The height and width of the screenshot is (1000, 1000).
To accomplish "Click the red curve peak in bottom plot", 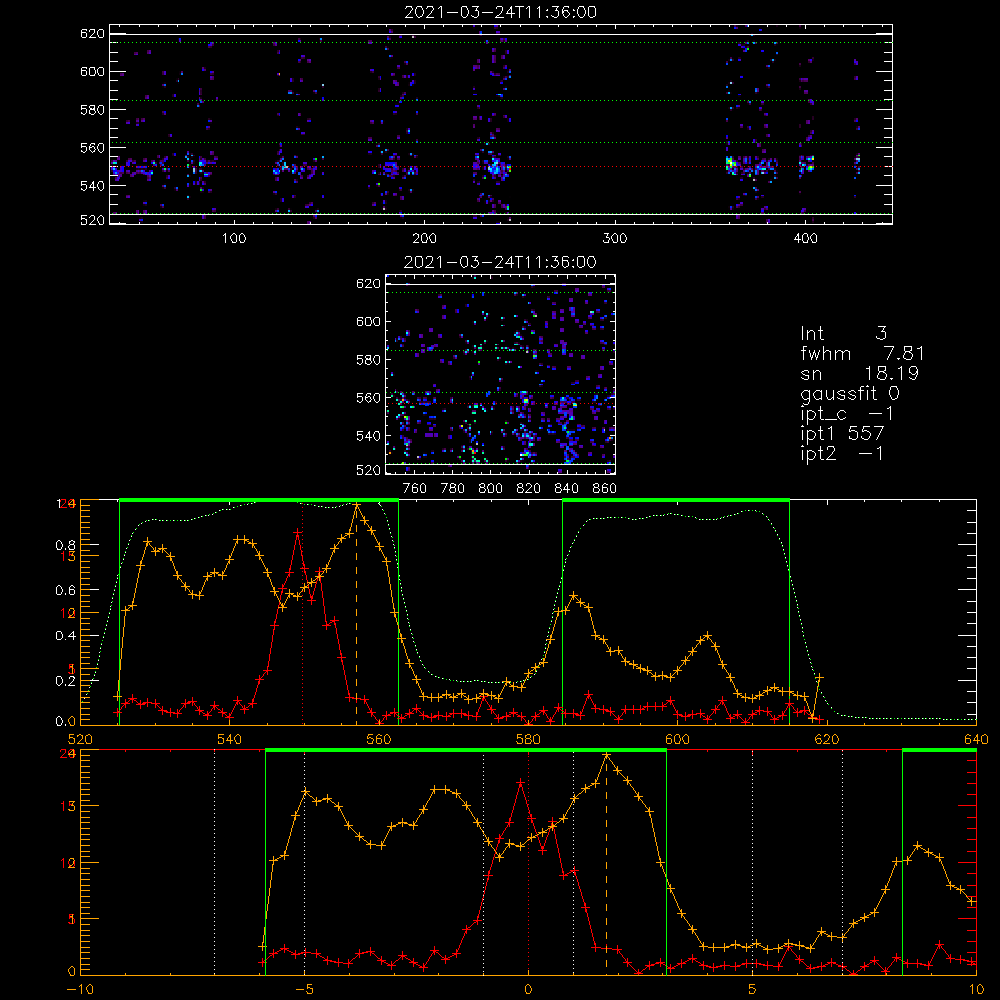I will click(x=521, y=781).
